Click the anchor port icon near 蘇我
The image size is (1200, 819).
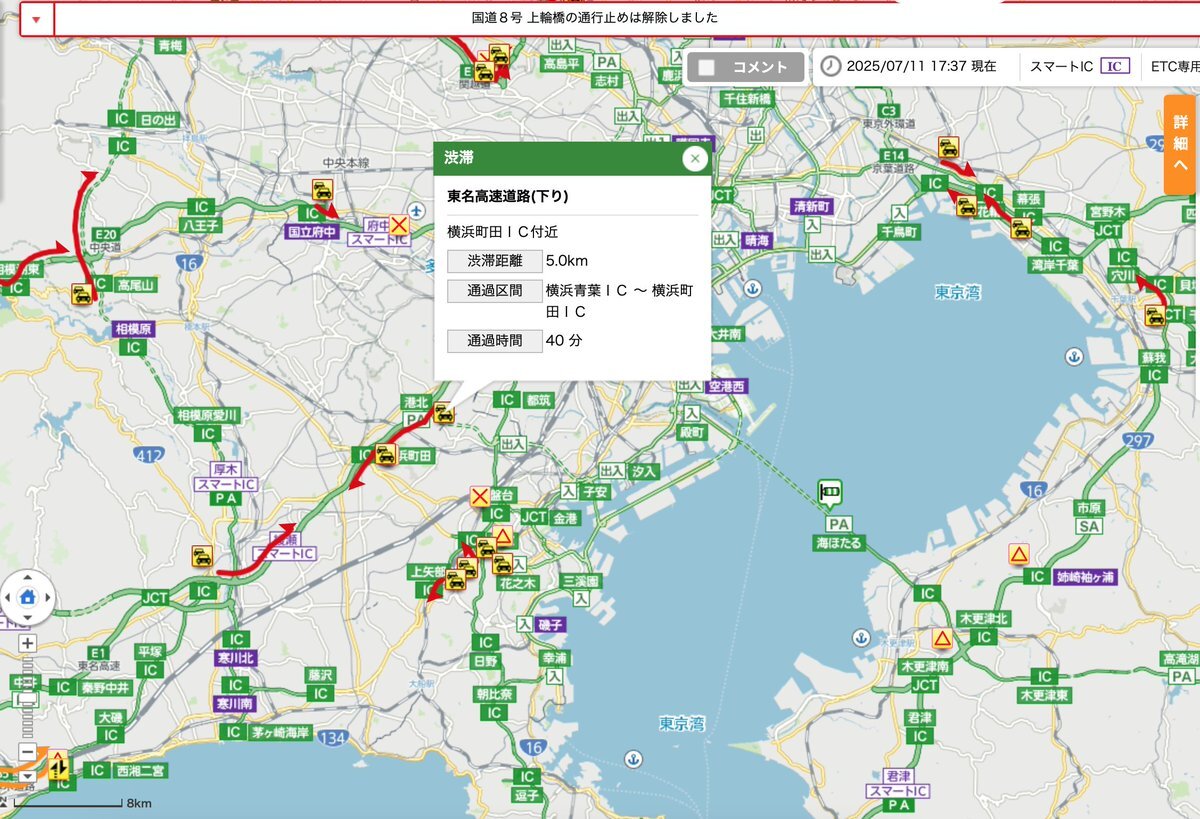click(x=1075, y=356)
